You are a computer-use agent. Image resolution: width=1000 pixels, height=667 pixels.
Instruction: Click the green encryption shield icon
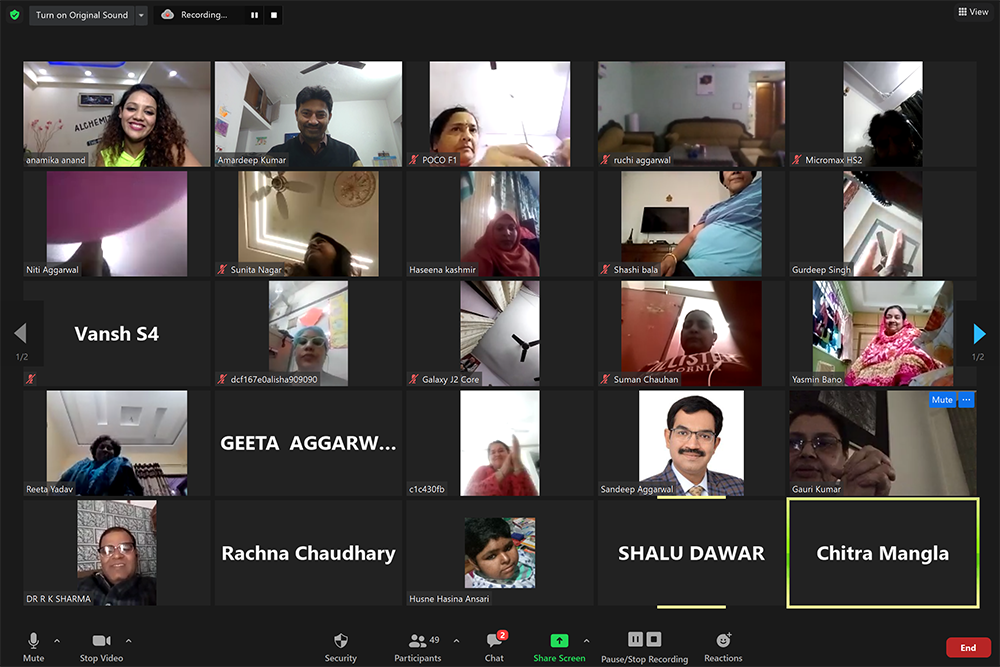(x=14, y=15)
